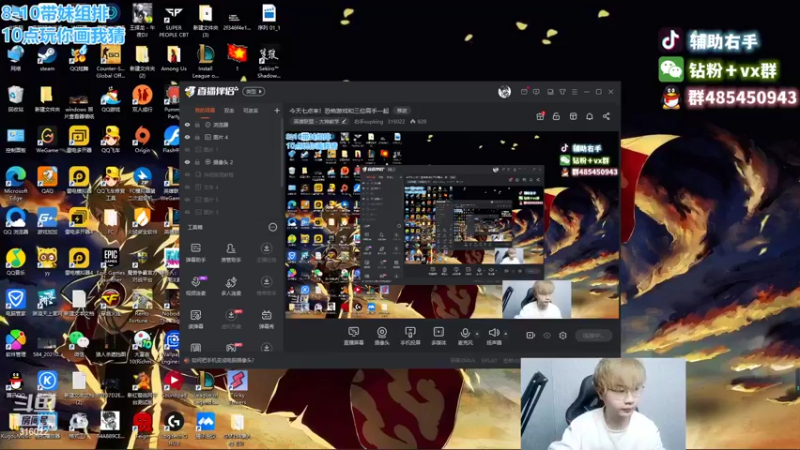Open the notification bell
Screen dimensions: 800x450
[589, 116]
